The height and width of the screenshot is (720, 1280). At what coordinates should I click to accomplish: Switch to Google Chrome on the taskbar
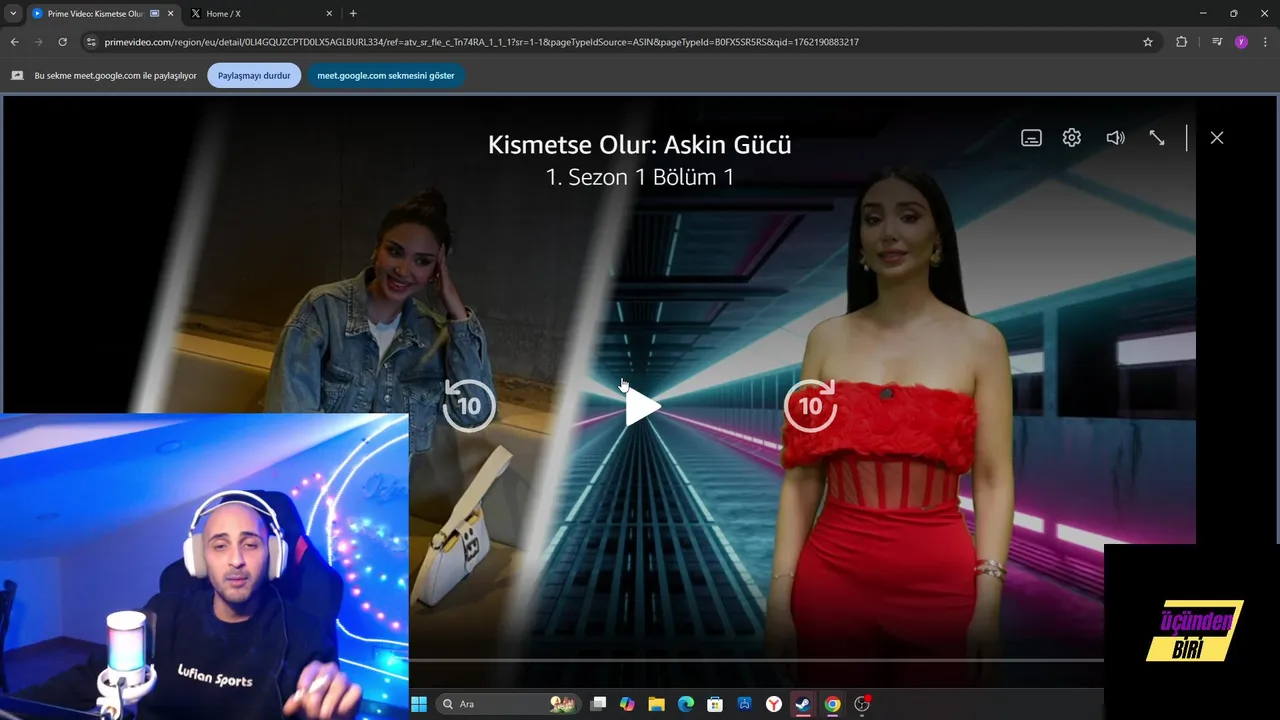[832, 704]
